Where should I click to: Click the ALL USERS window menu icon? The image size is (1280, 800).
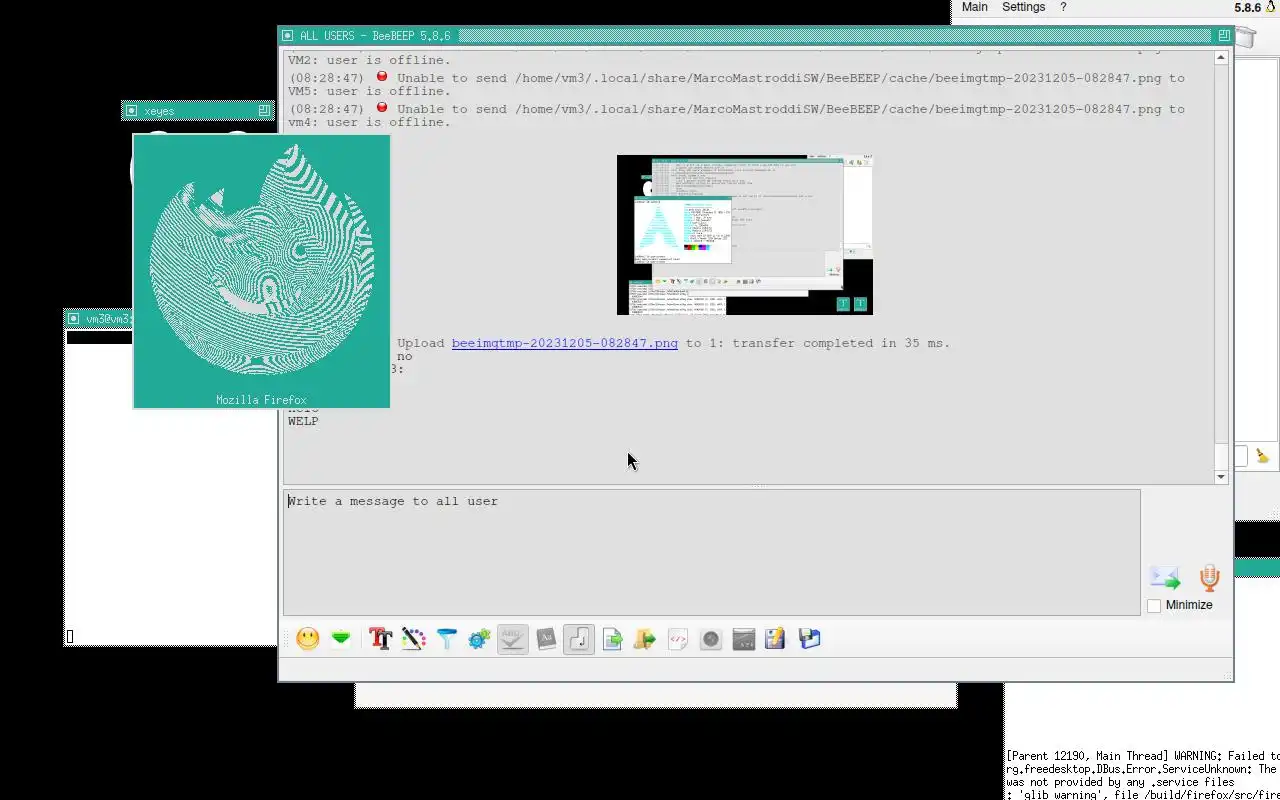[287, 35]
